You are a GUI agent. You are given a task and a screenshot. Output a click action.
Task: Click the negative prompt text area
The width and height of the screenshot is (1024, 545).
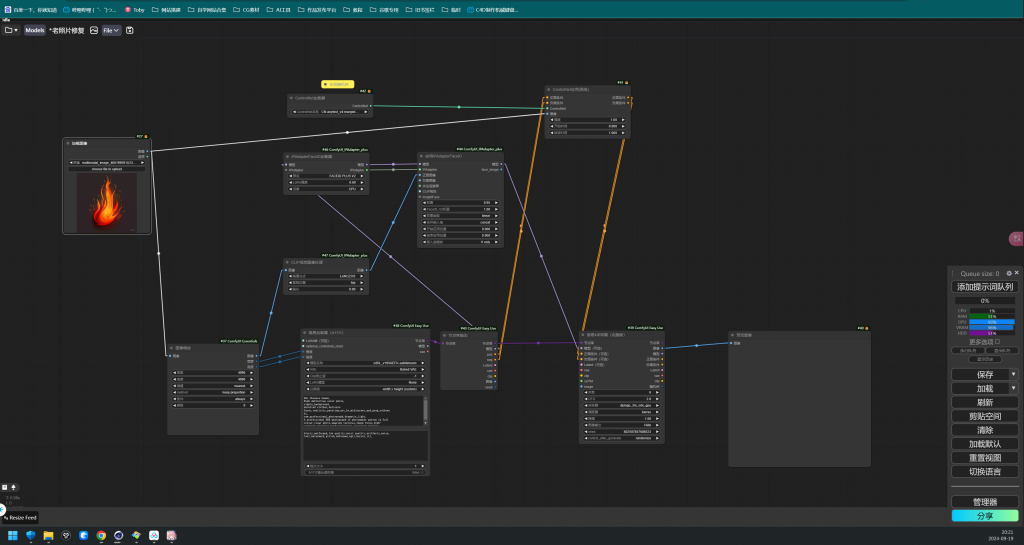tap(365, 445)
